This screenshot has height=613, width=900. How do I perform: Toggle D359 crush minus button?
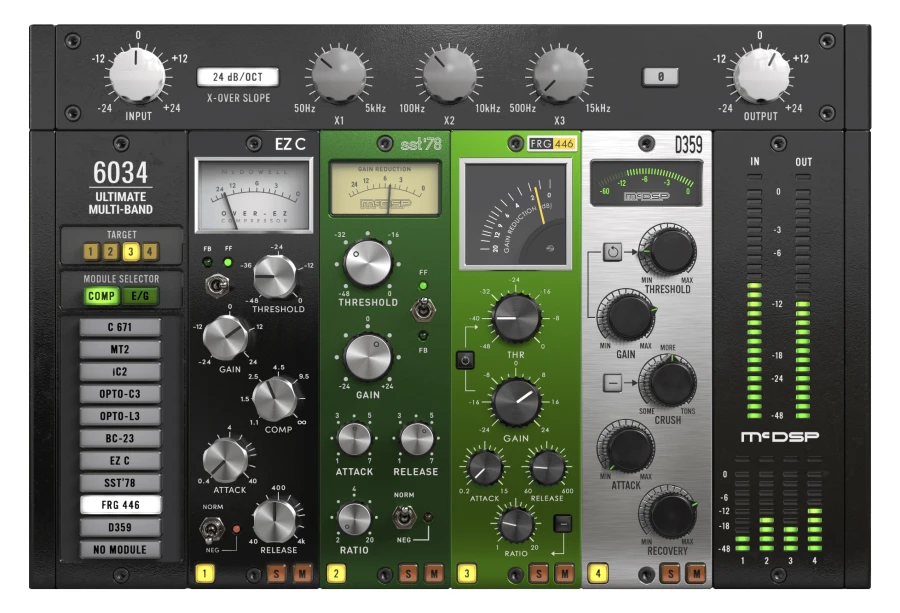[612, 382]
